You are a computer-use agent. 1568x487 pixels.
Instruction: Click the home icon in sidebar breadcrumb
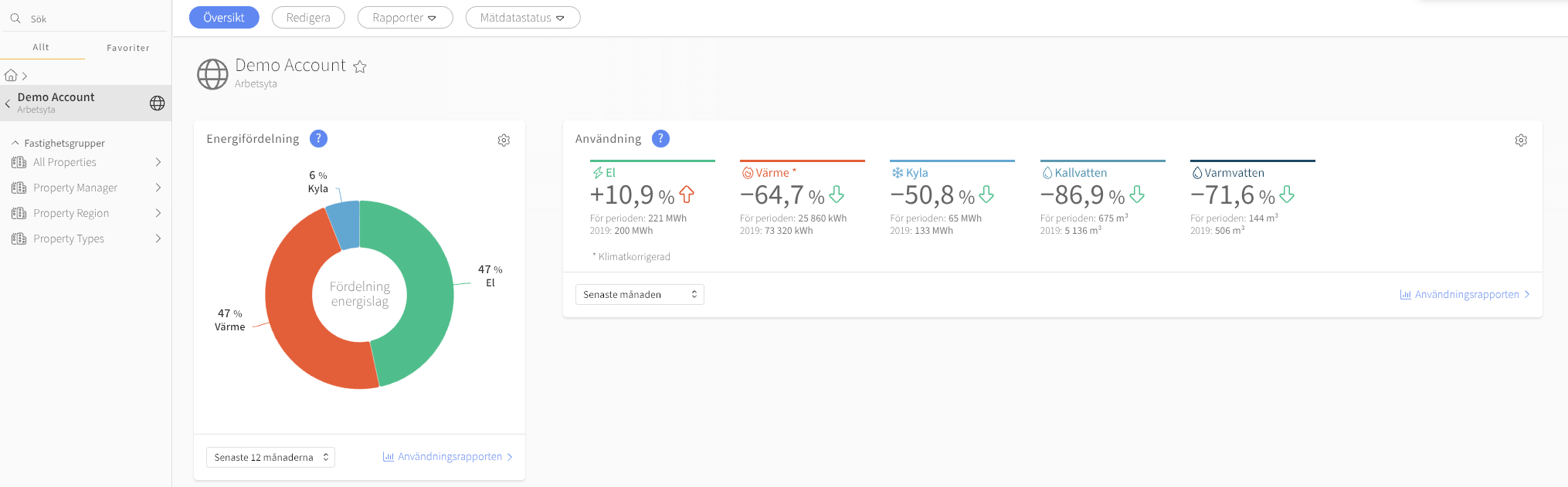point(11,76)
